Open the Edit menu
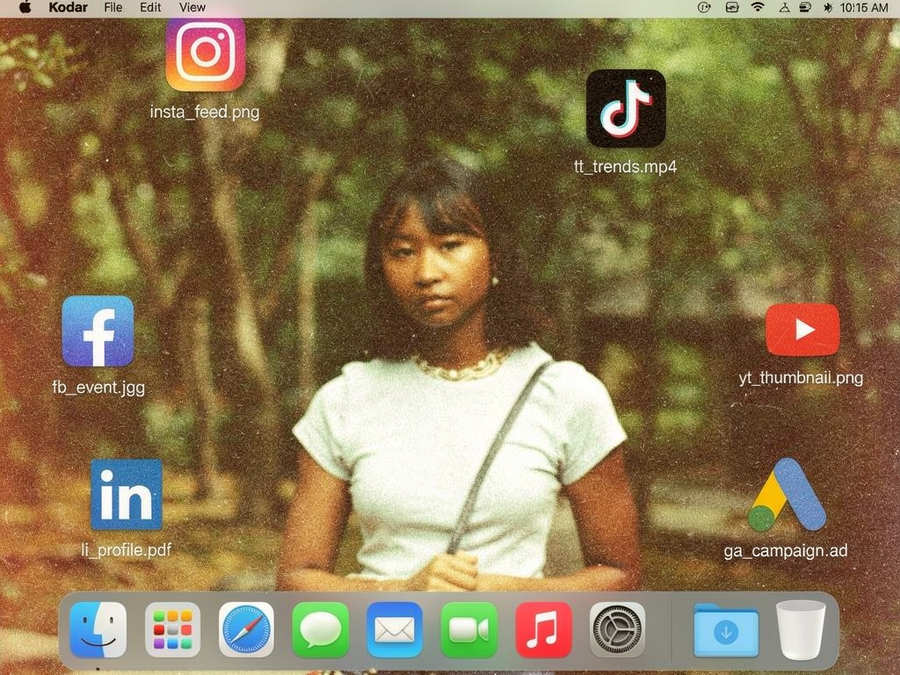This screenshot has height=675, width=900. [150, 7]
